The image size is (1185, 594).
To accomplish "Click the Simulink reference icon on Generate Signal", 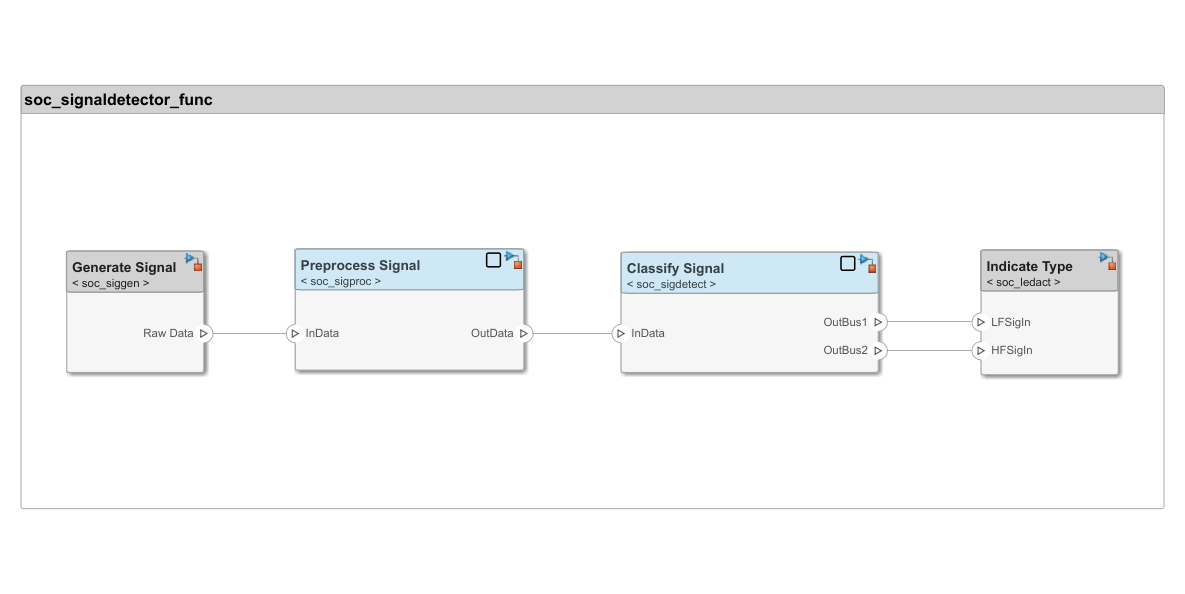I will pyautogui.click(x=193, y=262).
